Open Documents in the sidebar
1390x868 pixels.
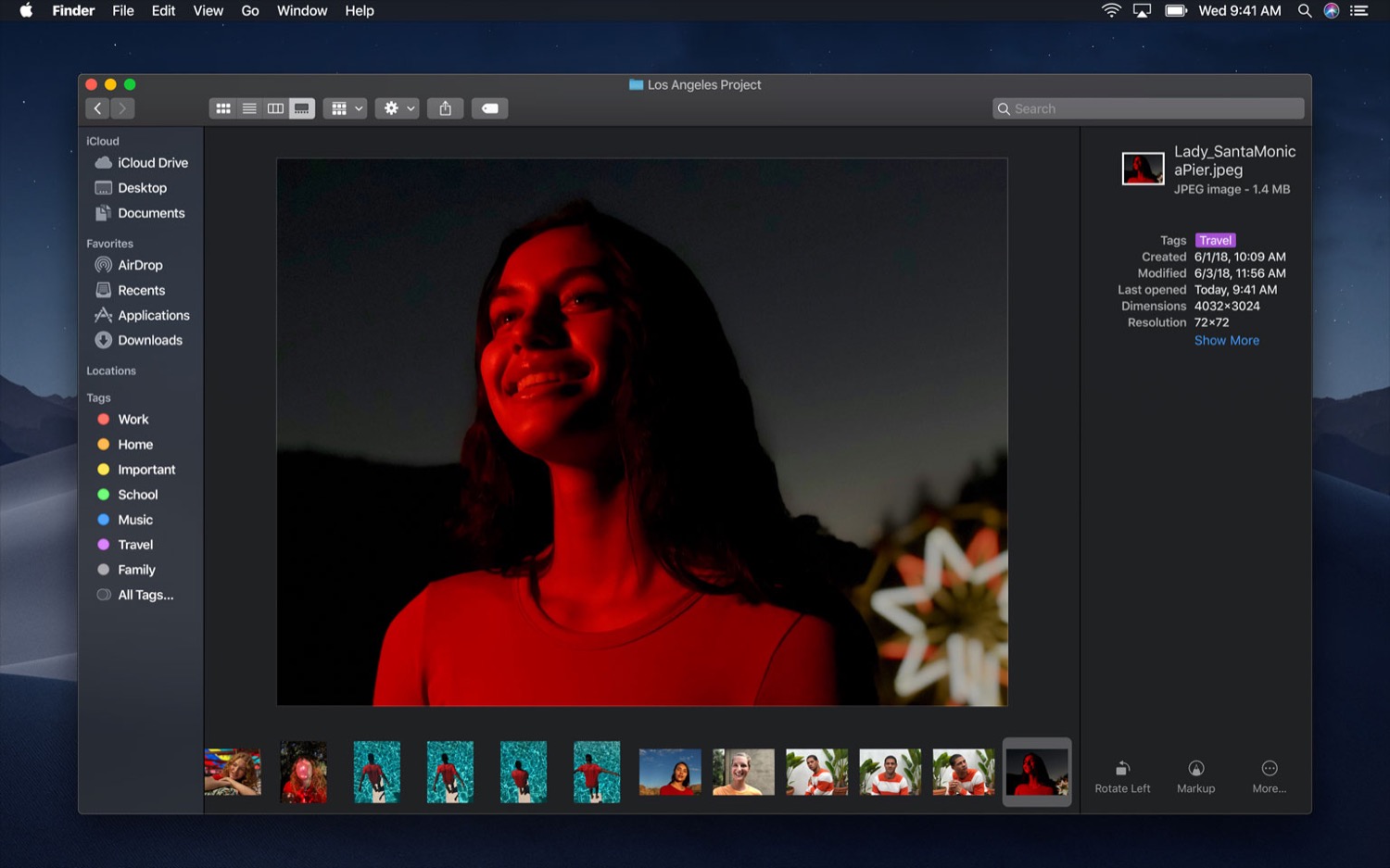click(140, 213)
